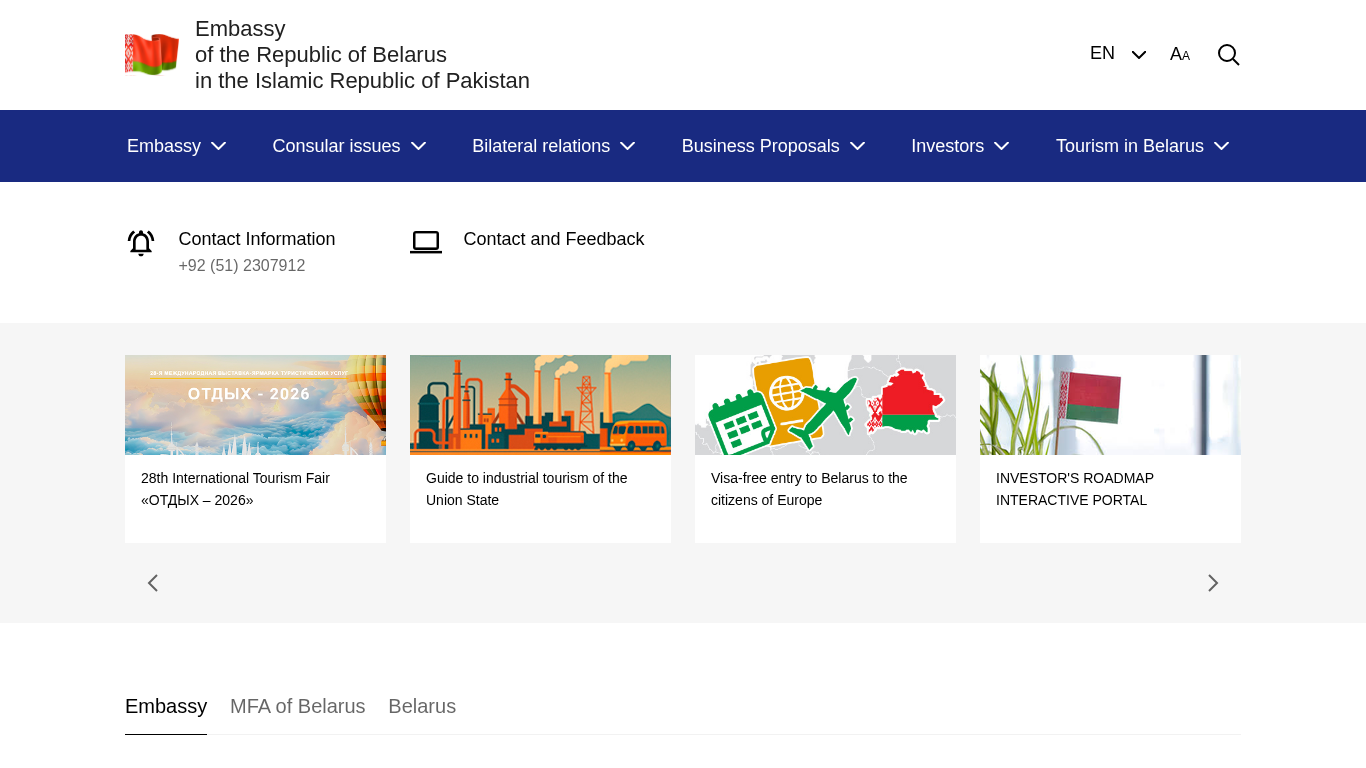
Task: Open the Contact and Feedback link
Action: pos(553,239)
